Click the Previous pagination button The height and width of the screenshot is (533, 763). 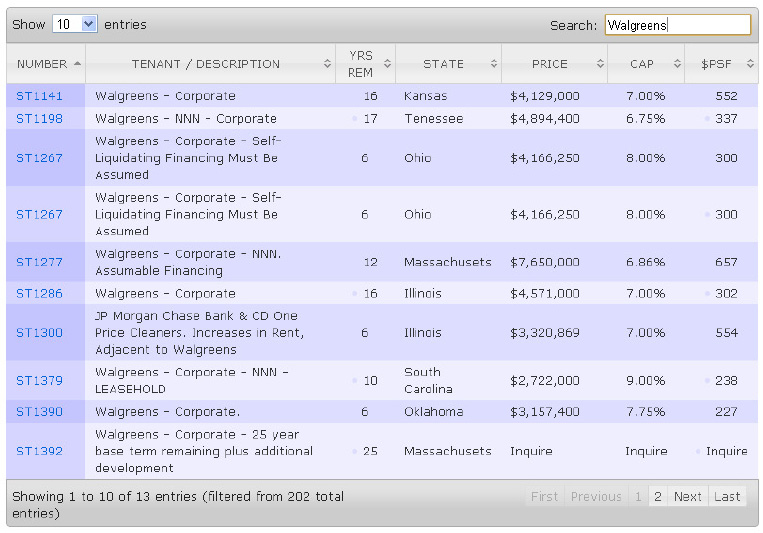[596, 496]
